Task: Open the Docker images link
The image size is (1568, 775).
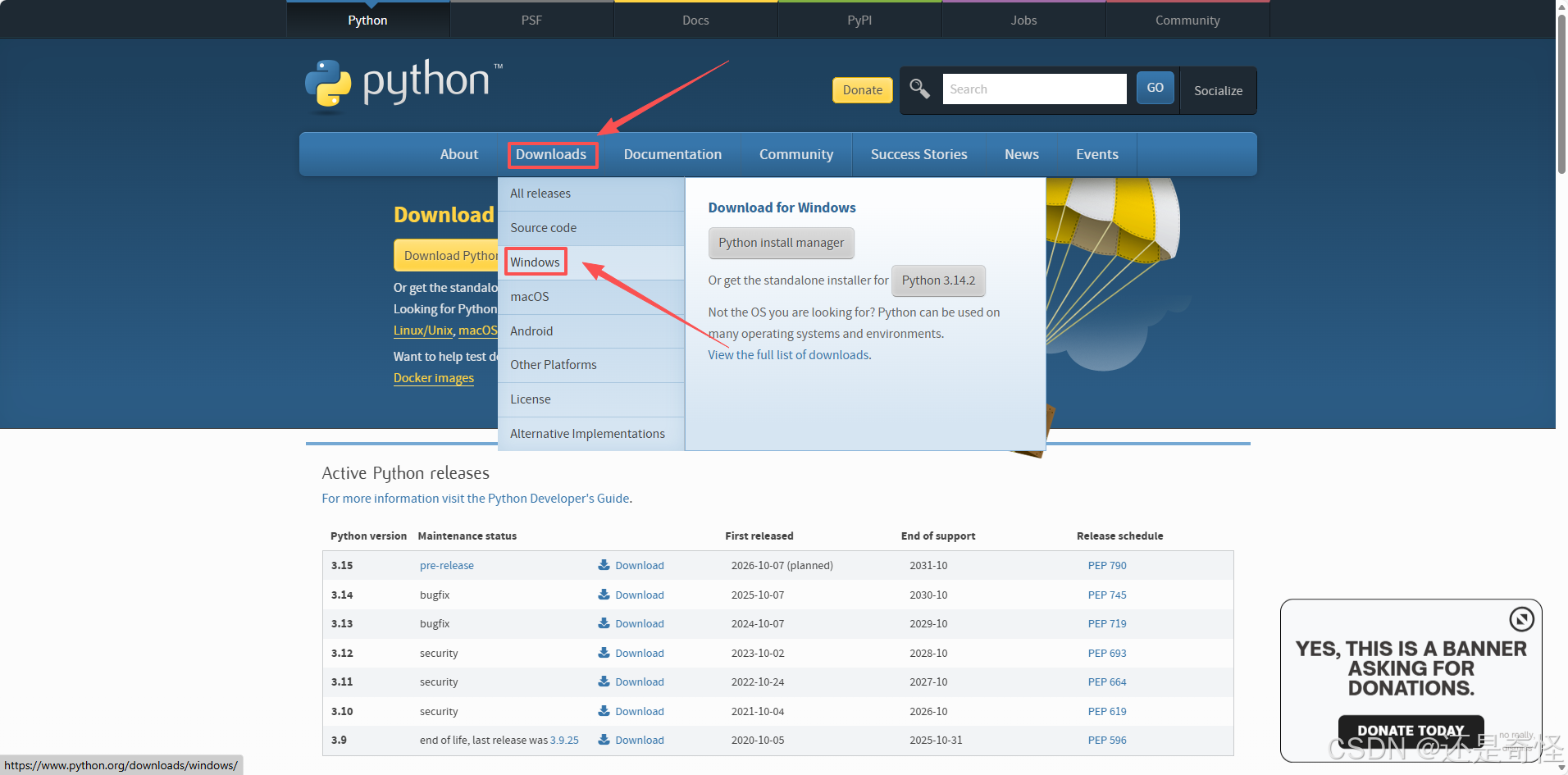Action: click(434, 378)
